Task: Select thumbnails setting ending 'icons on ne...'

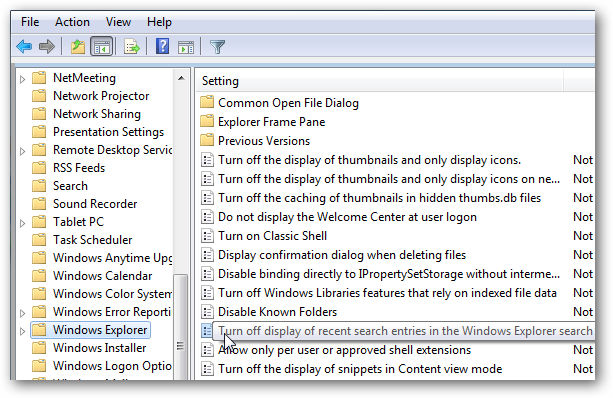Action: 389,179
